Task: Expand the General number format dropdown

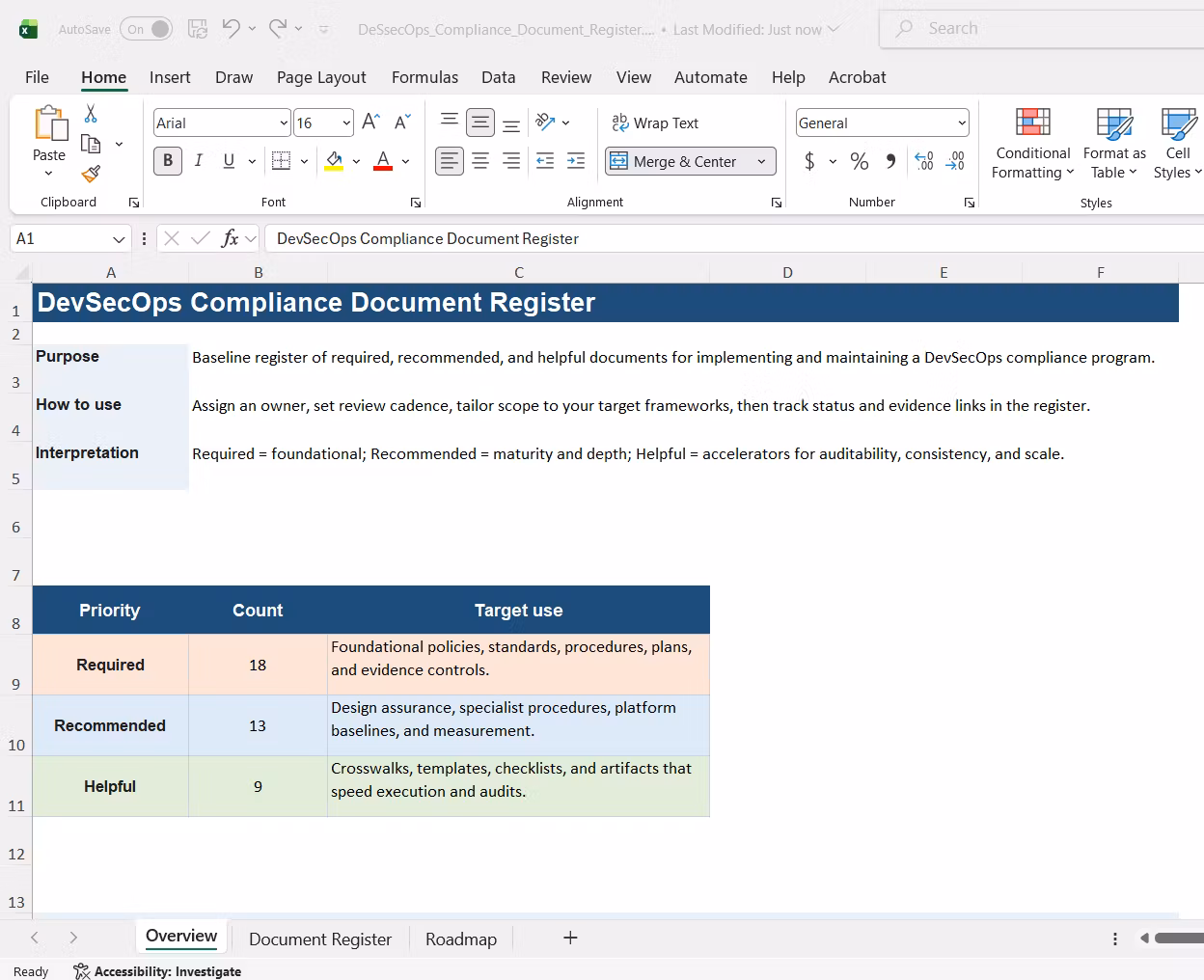Action: (x=962, y=122)
